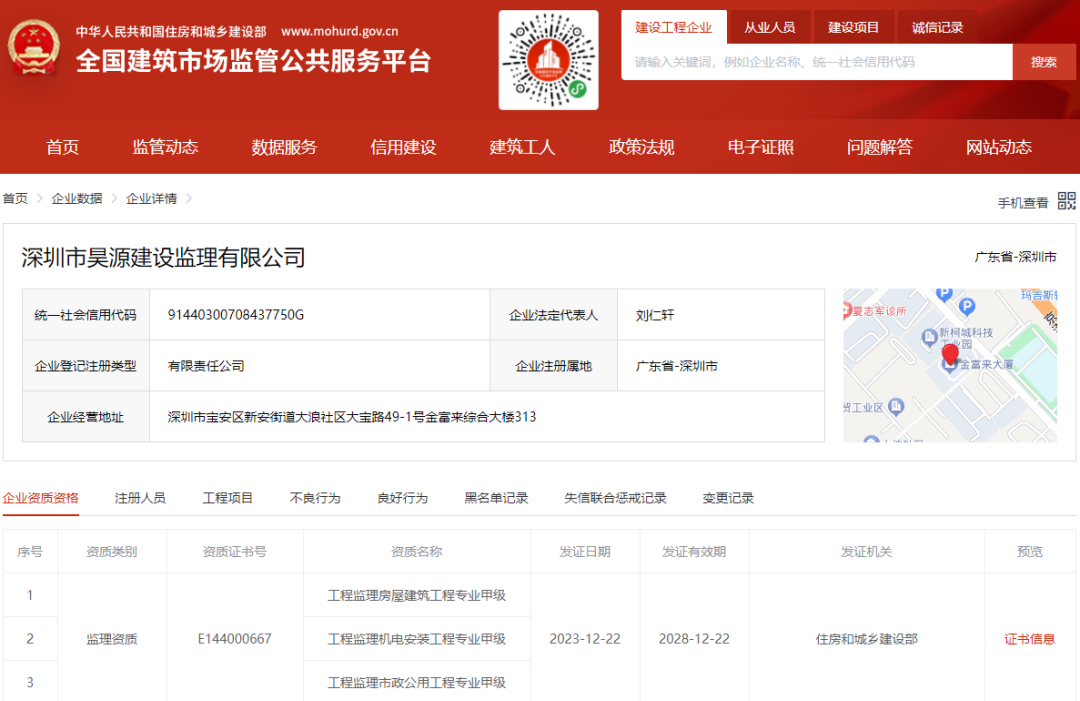Open 证书信息 certificate link

1029,639
